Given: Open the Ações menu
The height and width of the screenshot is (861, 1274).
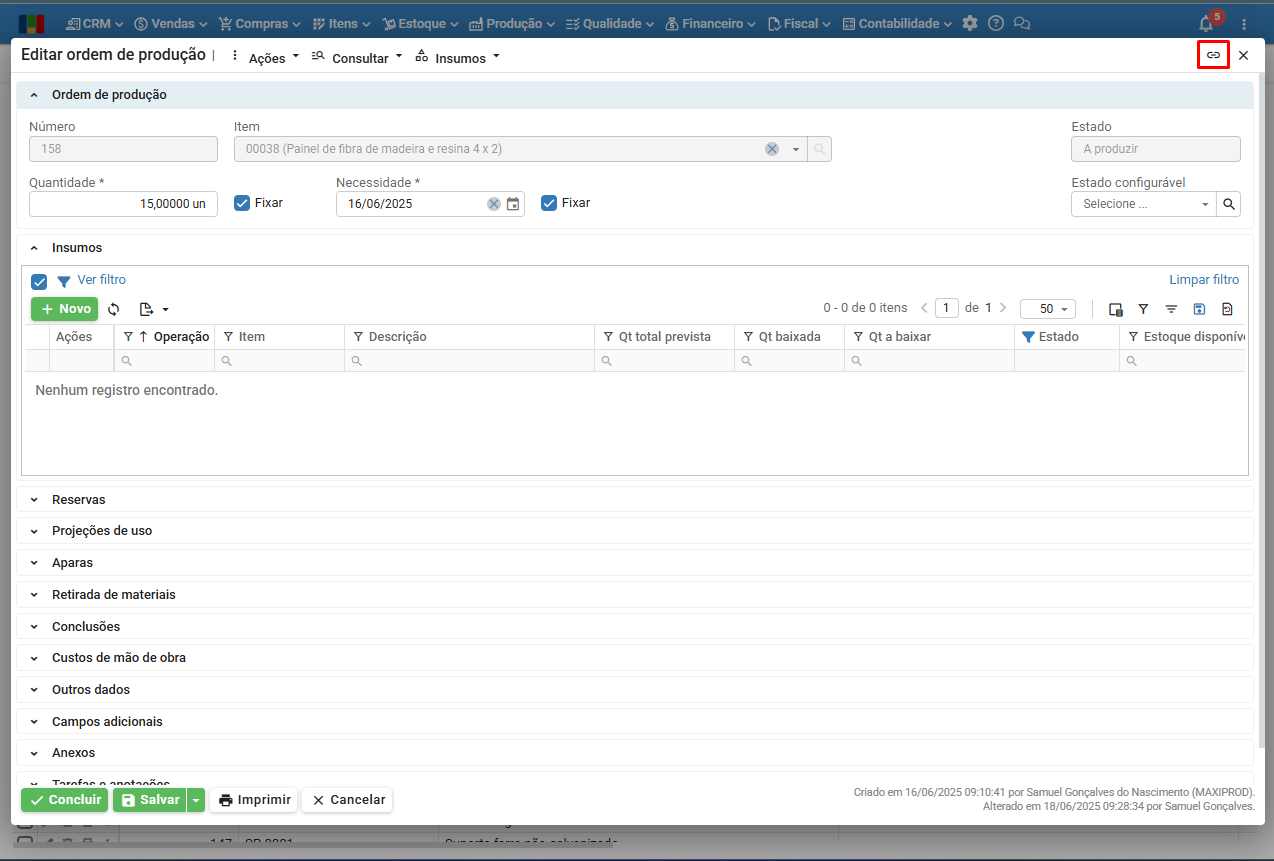Looking at the screenshot, I should click(264, 58).
